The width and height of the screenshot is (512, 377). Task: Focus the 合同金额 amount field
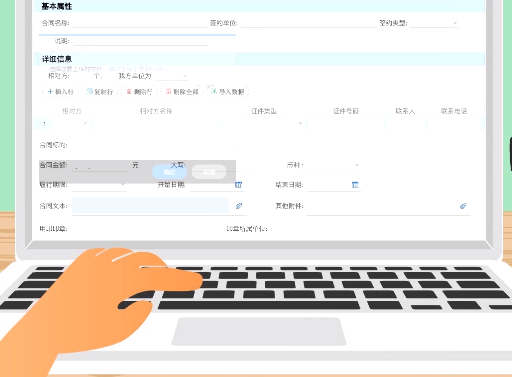(x=100, y=165)
